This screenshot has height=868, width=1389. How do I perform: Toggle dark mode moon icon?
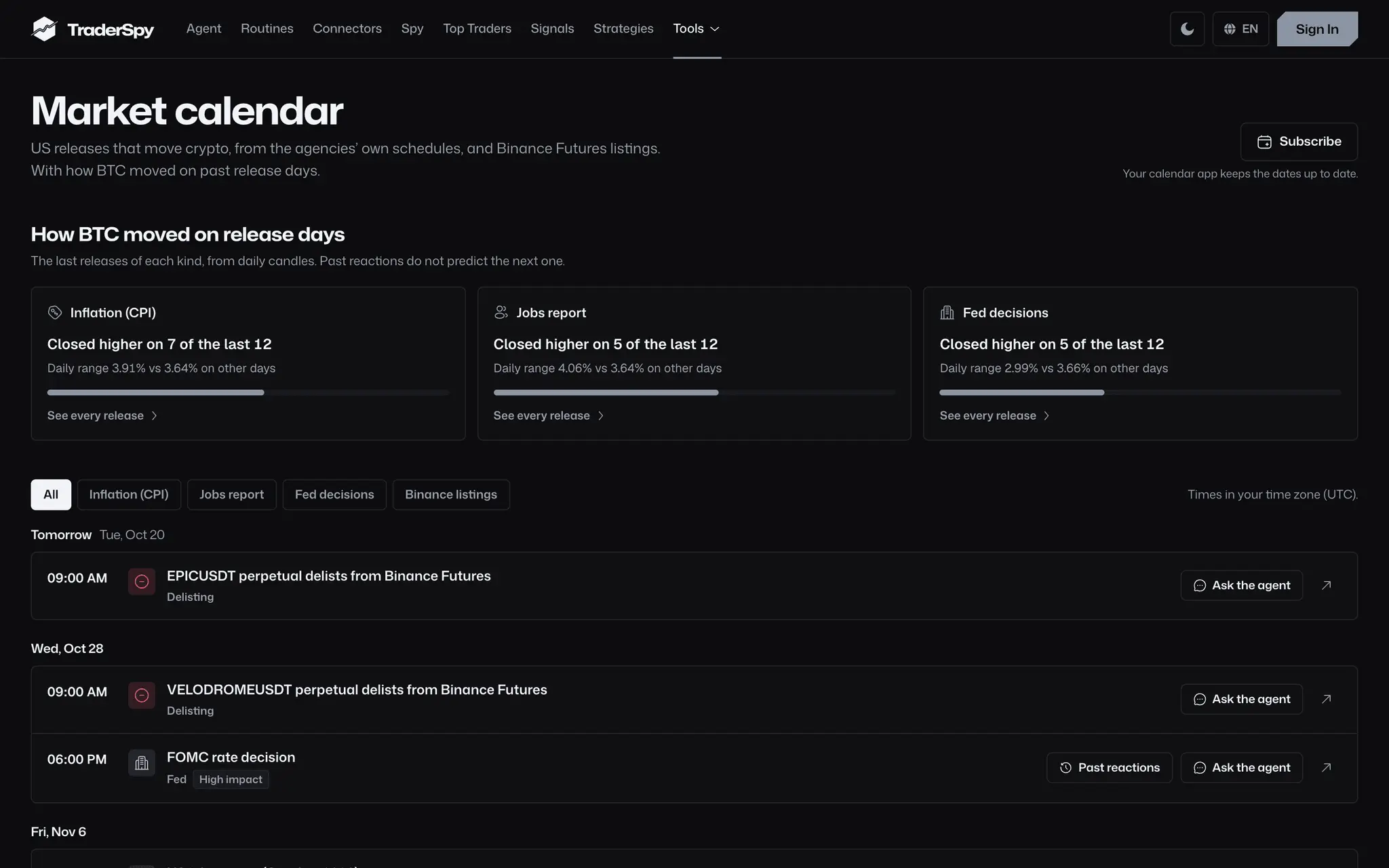1187,28
